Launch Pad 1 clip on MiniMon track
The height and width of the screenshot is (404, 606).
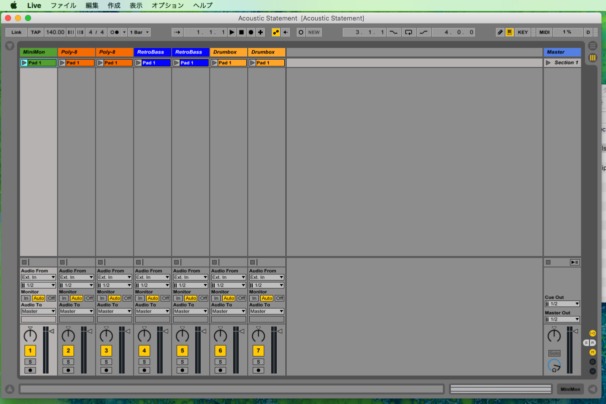point(24,63)
